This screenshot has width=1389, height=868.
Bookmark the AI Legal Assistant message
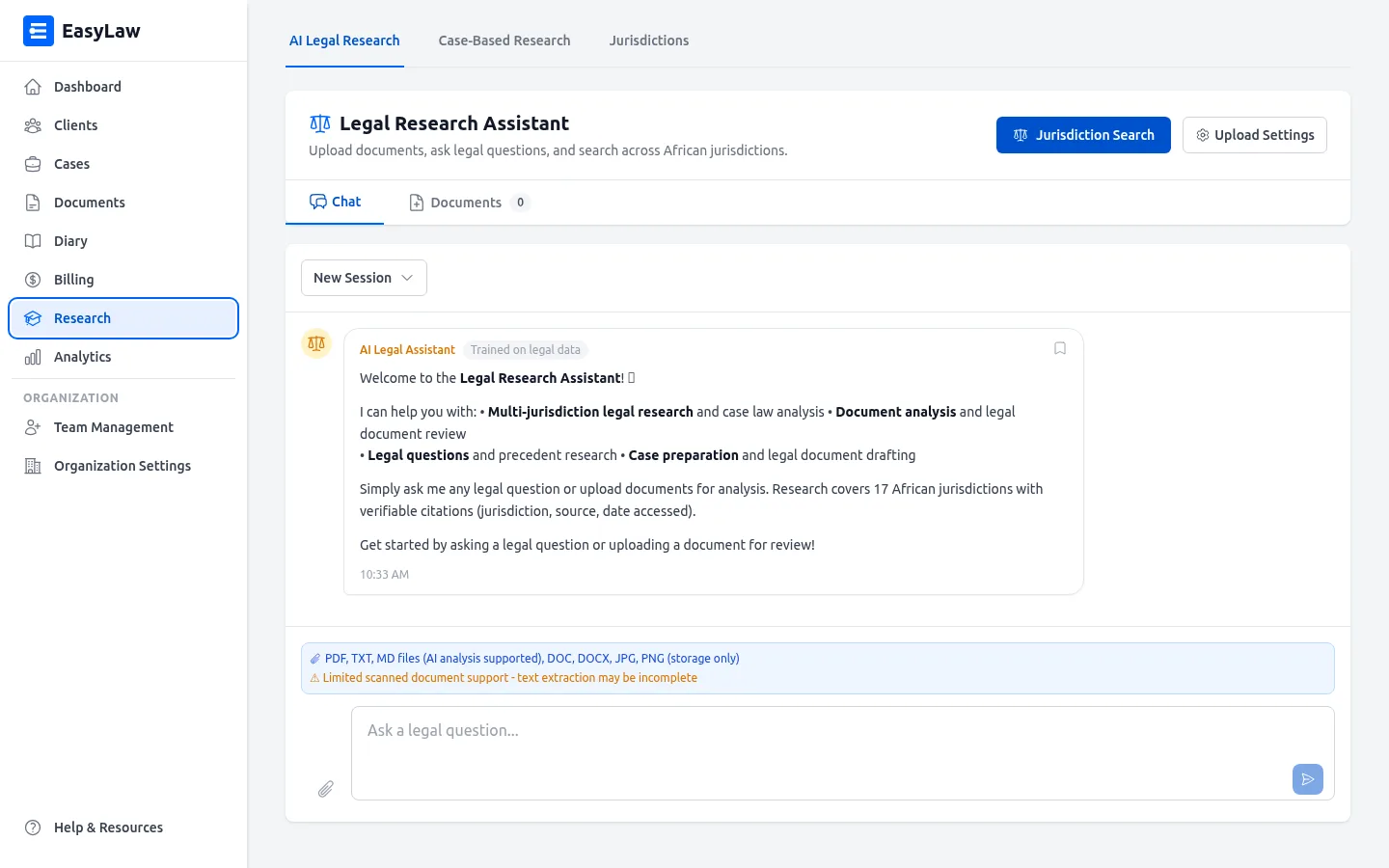(1059, 349)
